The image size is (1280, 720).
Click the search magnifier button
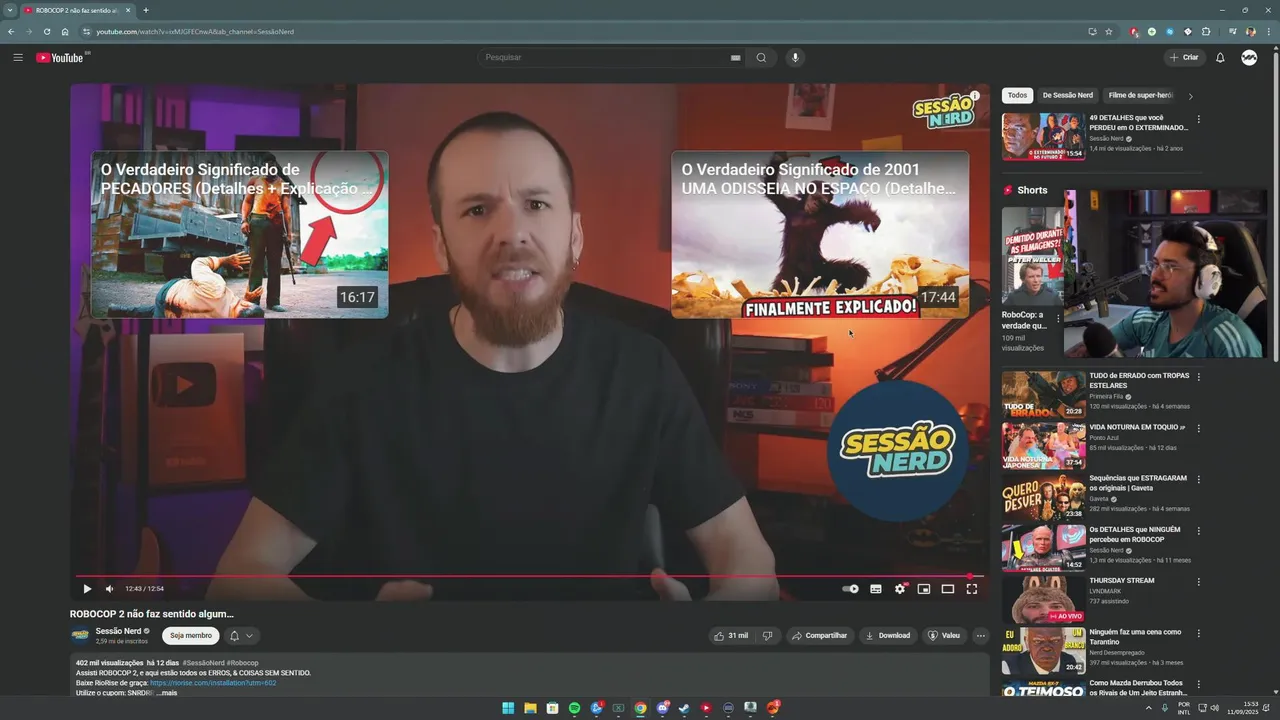[761, 57]
